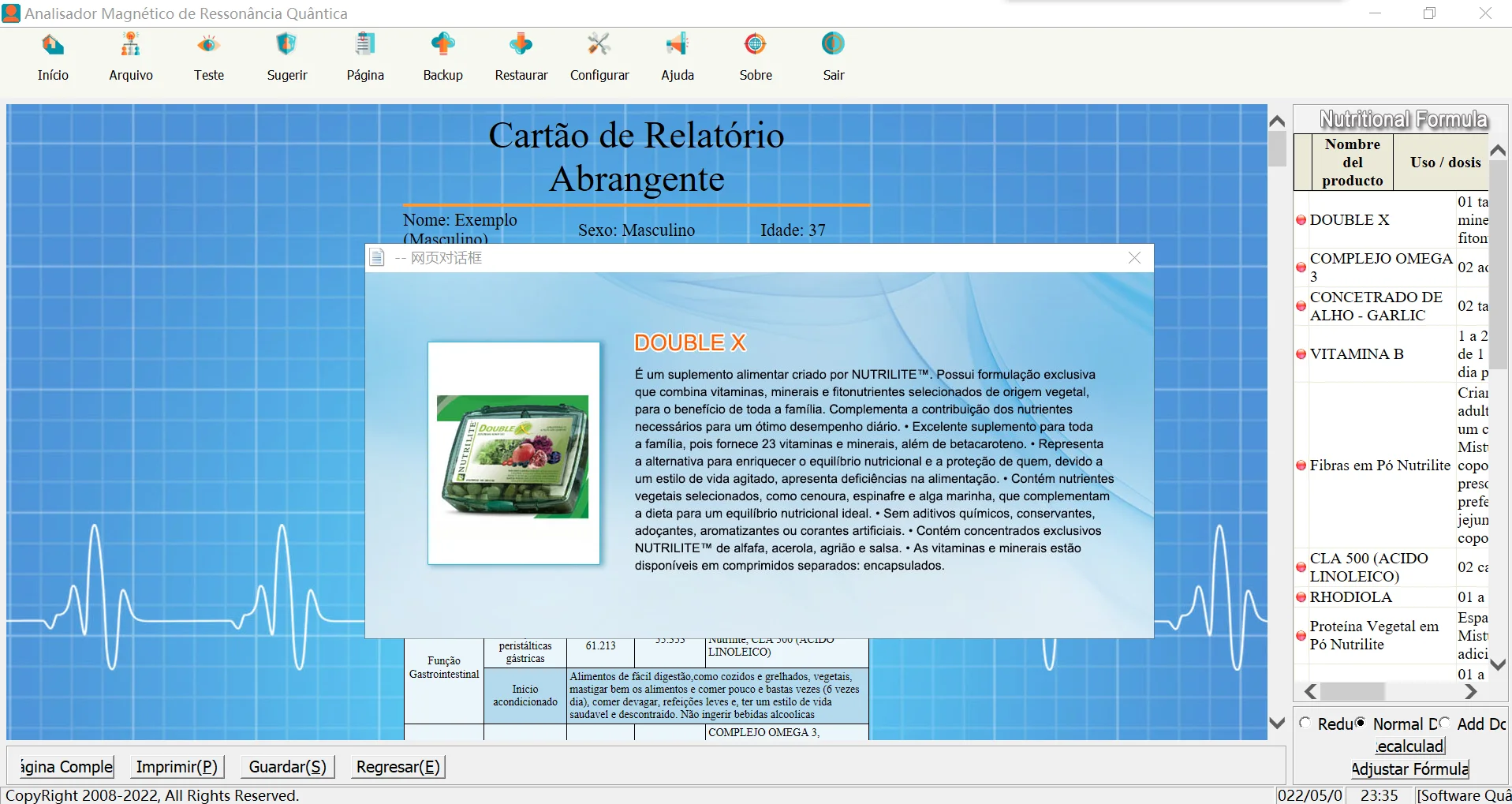Restore down the main application window

(x=1429, y=13)
